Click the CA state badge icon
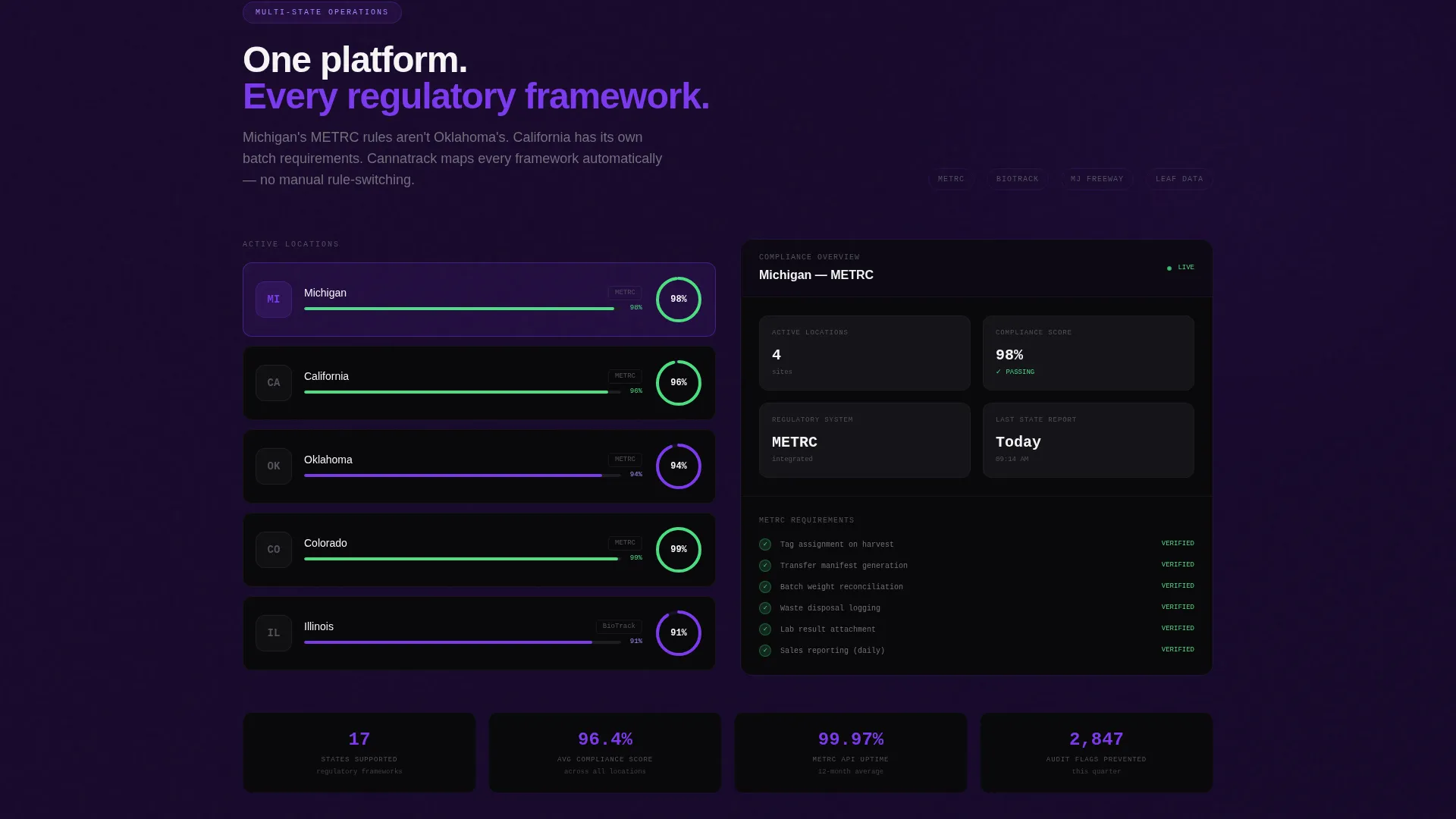This screenshot has height=819, width=1456. click(x=274, y=383)
